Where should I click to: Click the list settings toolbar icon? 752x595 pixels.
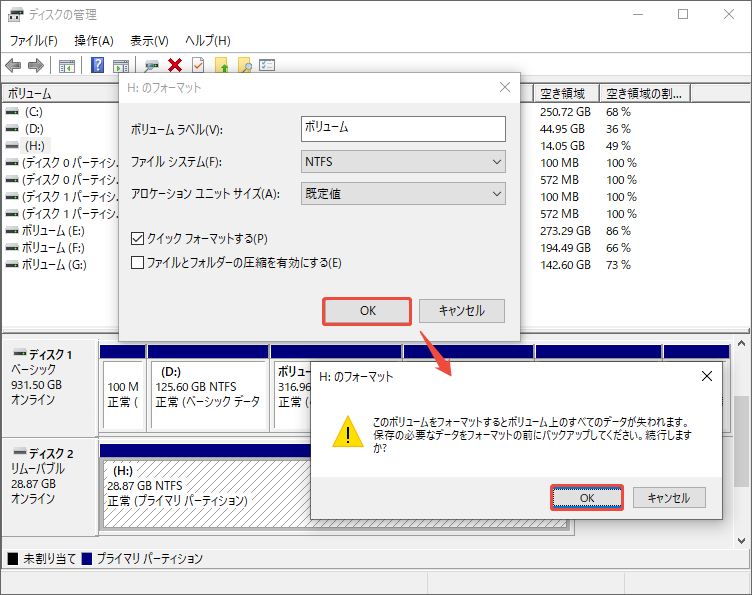267,65
